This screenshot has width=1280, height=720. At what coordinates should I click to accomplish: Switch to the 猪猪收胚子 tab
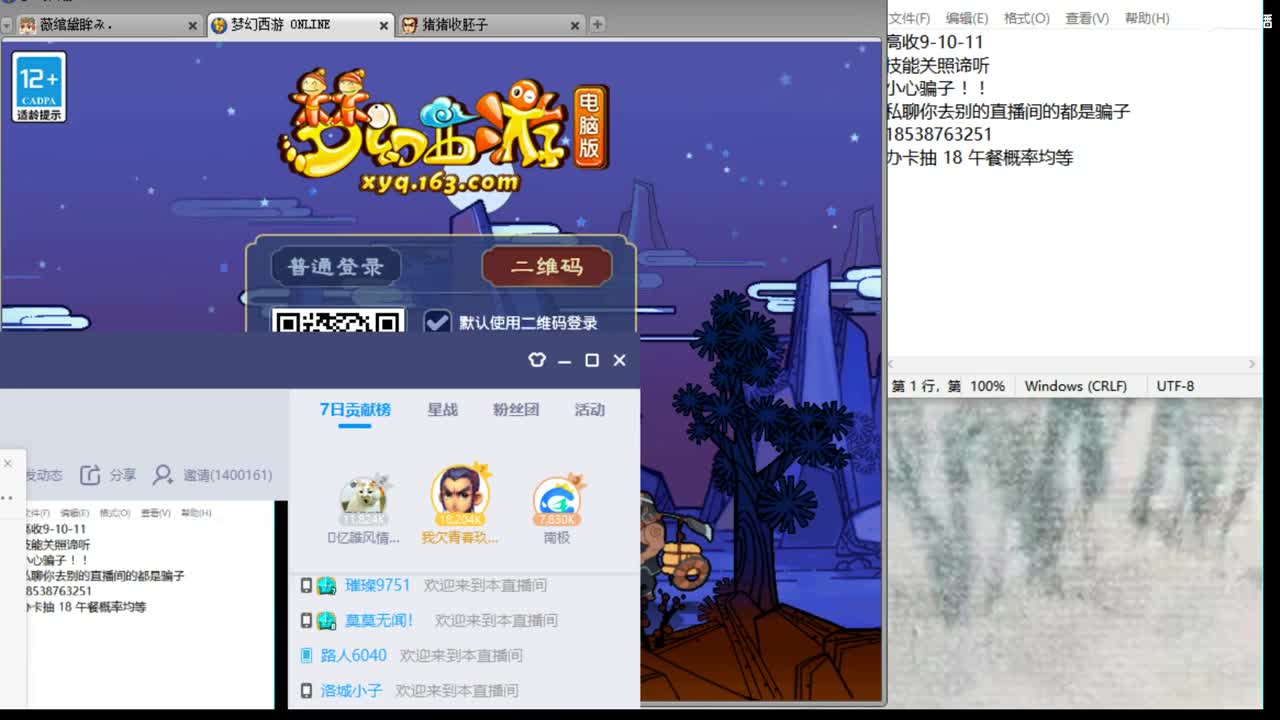(489, 25)
